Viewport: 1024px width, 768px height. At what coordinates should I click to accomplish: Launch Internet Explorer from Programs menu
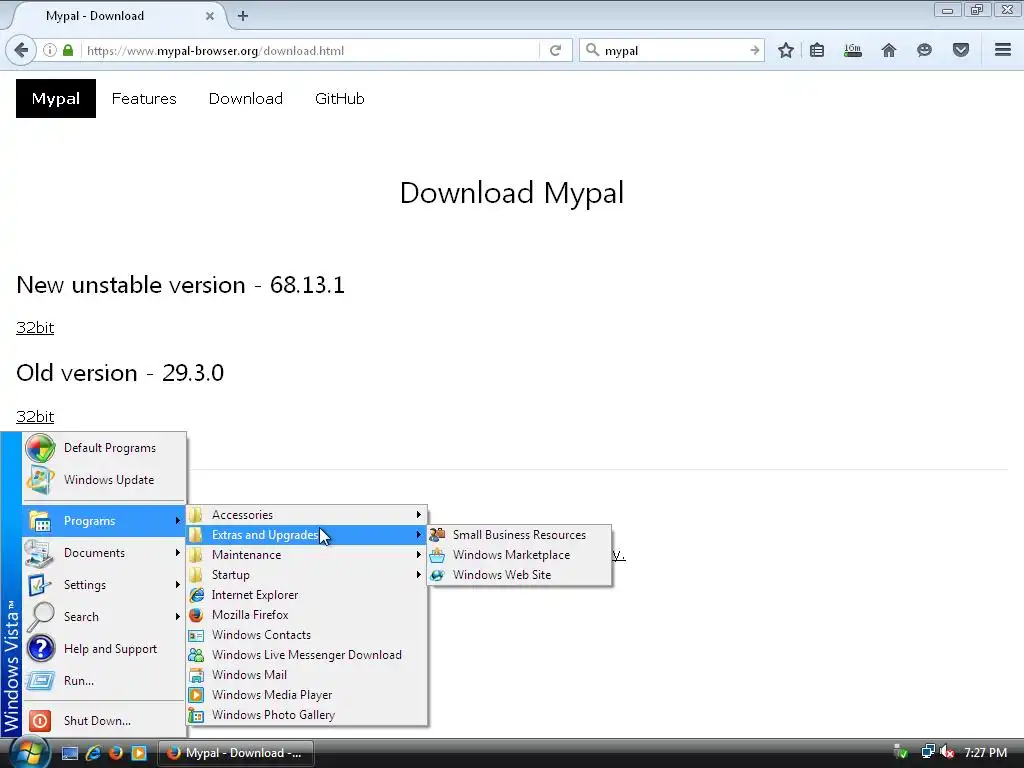307,595
